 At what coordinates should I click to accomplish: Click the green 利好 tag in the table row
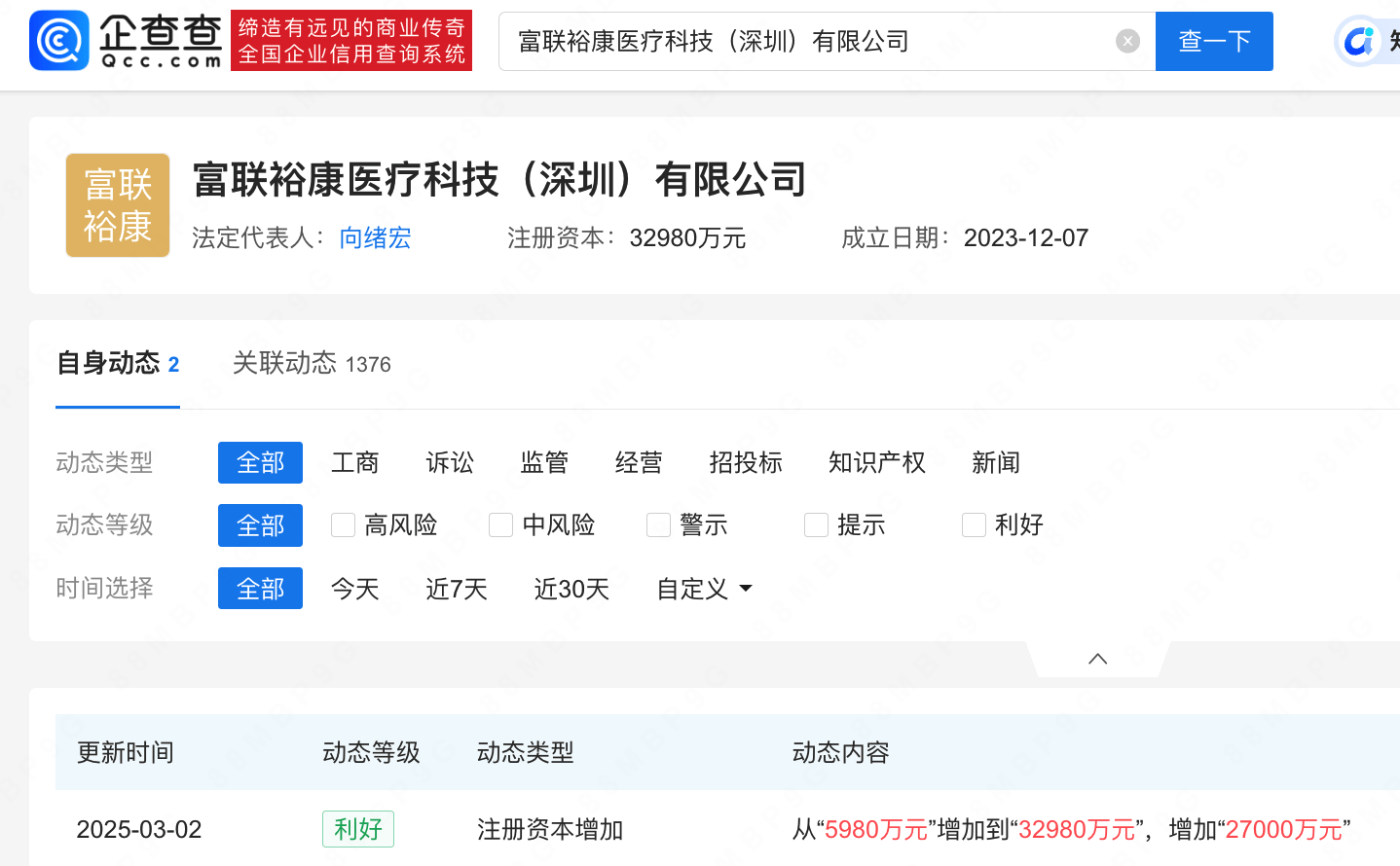(358, 829)
